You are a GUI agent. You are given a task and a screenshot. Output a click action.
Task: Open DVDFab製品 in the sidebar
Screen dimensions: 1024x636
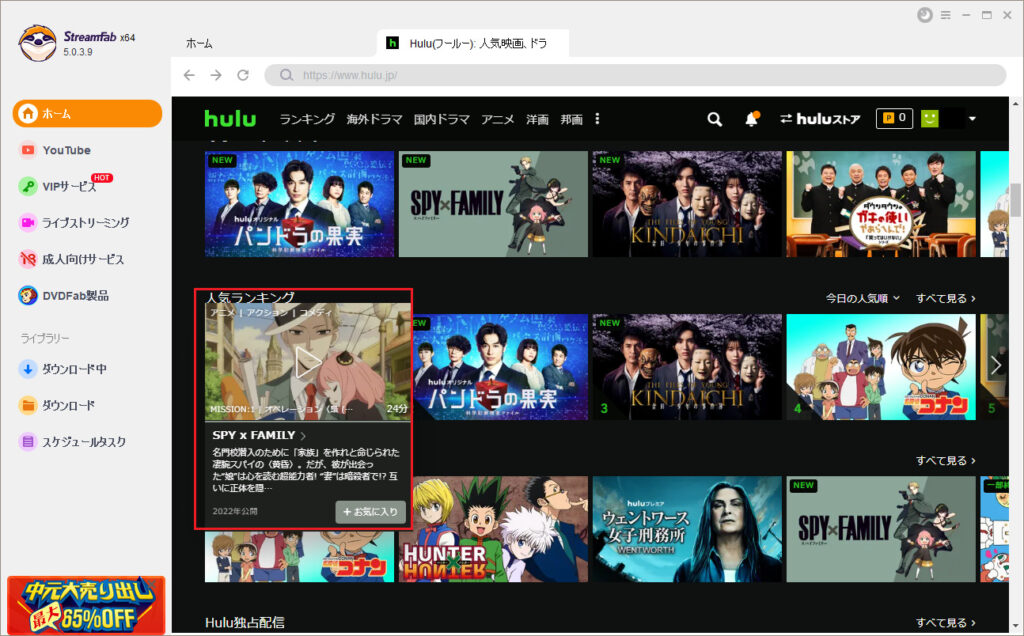click(x=75, y=296)
